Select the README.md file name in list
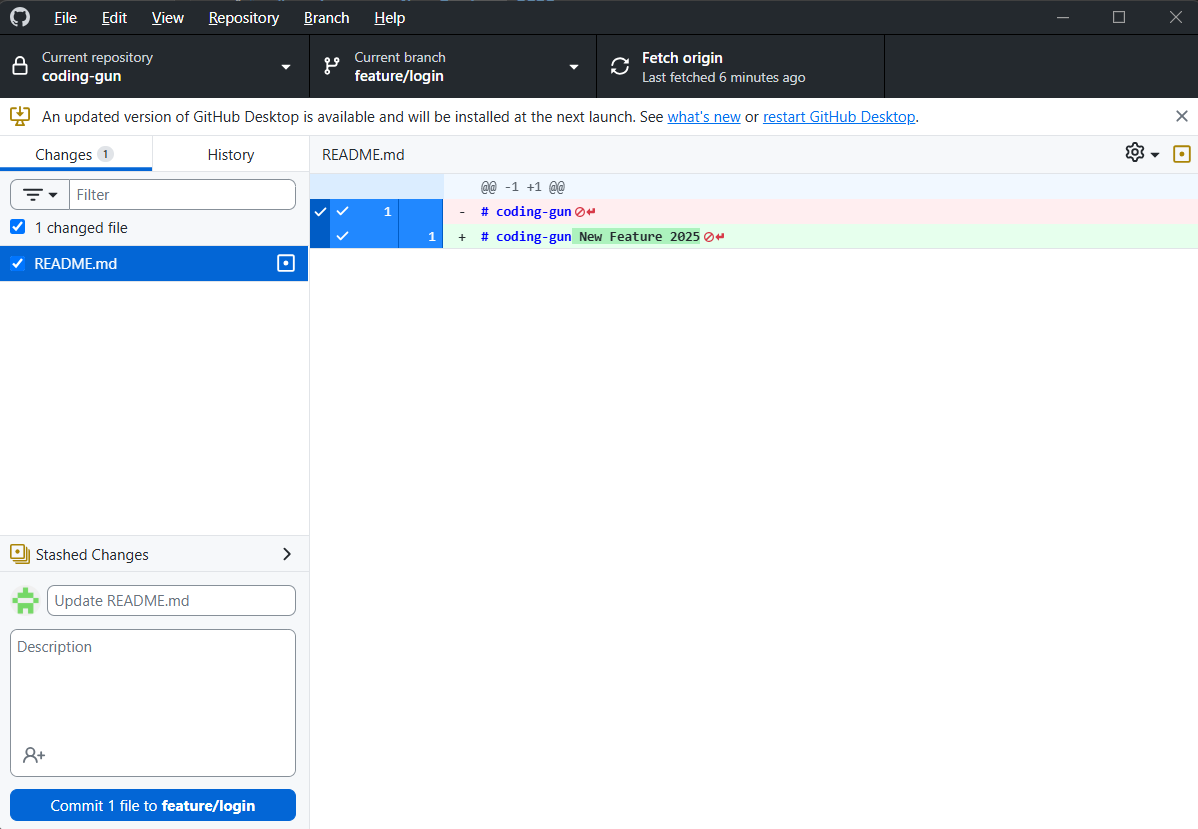The width and height of the screenshot is (1198, 829). tap(76, 264)
